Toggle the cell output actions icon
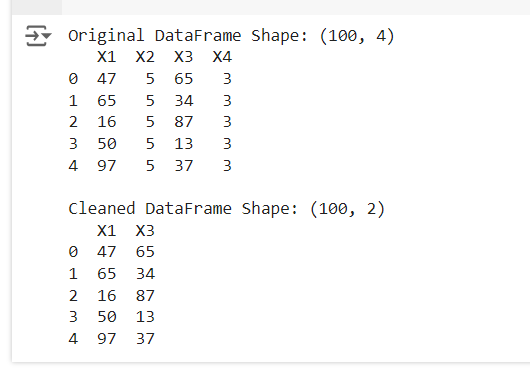The width and height of the screenshot is (530, 370). (x=38, y=35)
